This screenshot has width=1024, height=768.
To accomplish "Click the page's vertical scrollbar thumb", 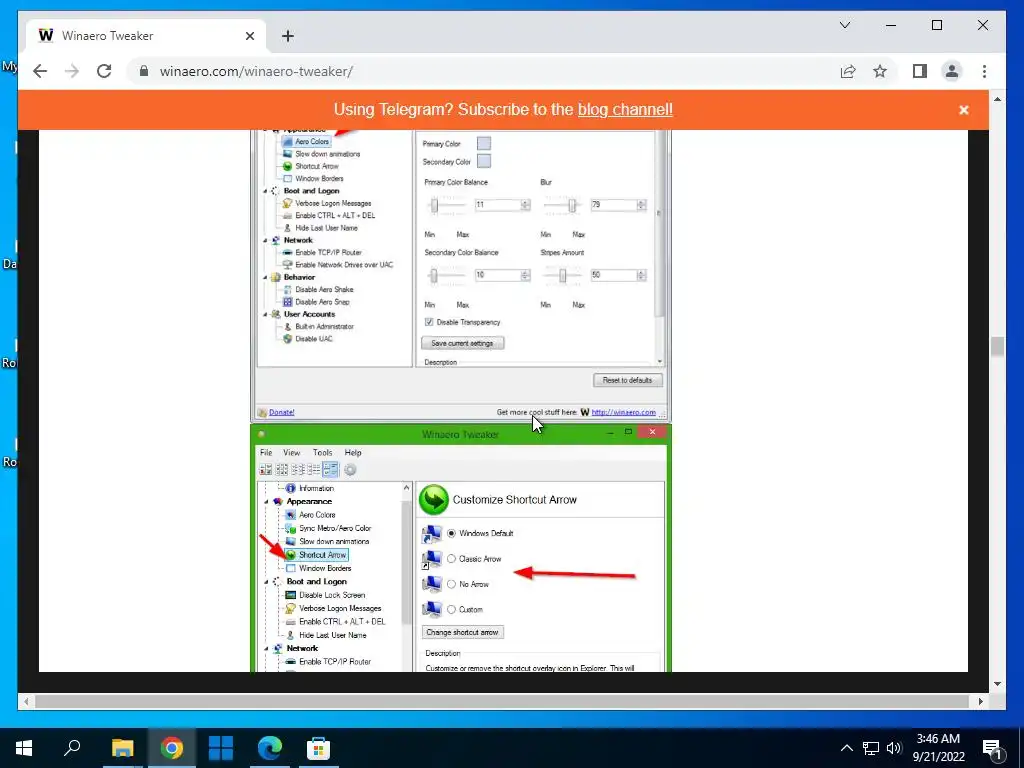I will pyautogui.click(x=997, y=347).
